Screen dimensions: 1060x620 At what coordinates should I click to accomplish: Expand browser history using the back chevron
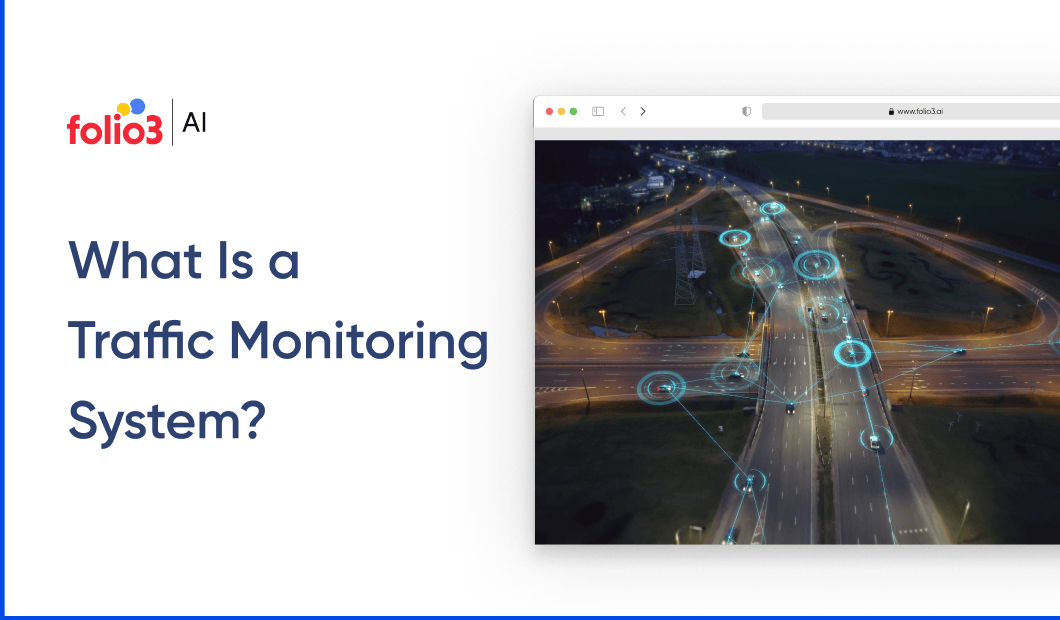click(624, 111)
